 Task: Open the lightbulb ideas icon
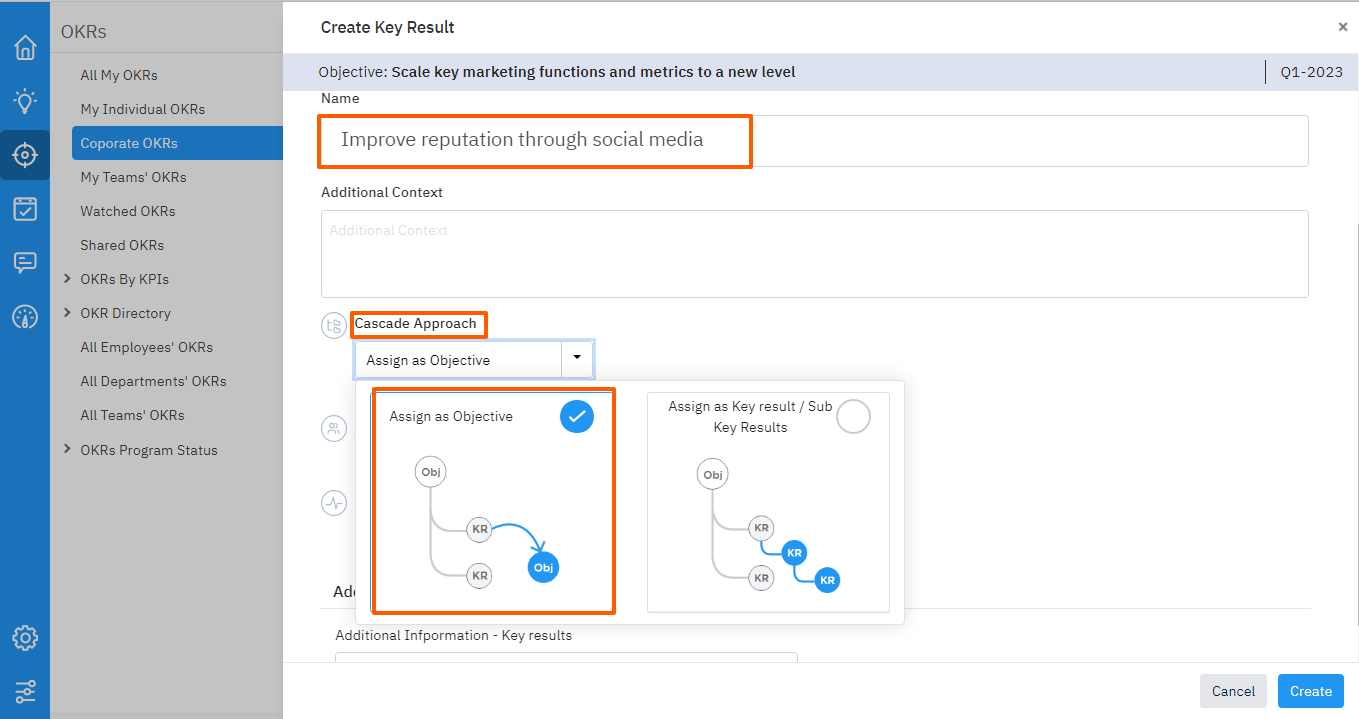click(25, 101)
